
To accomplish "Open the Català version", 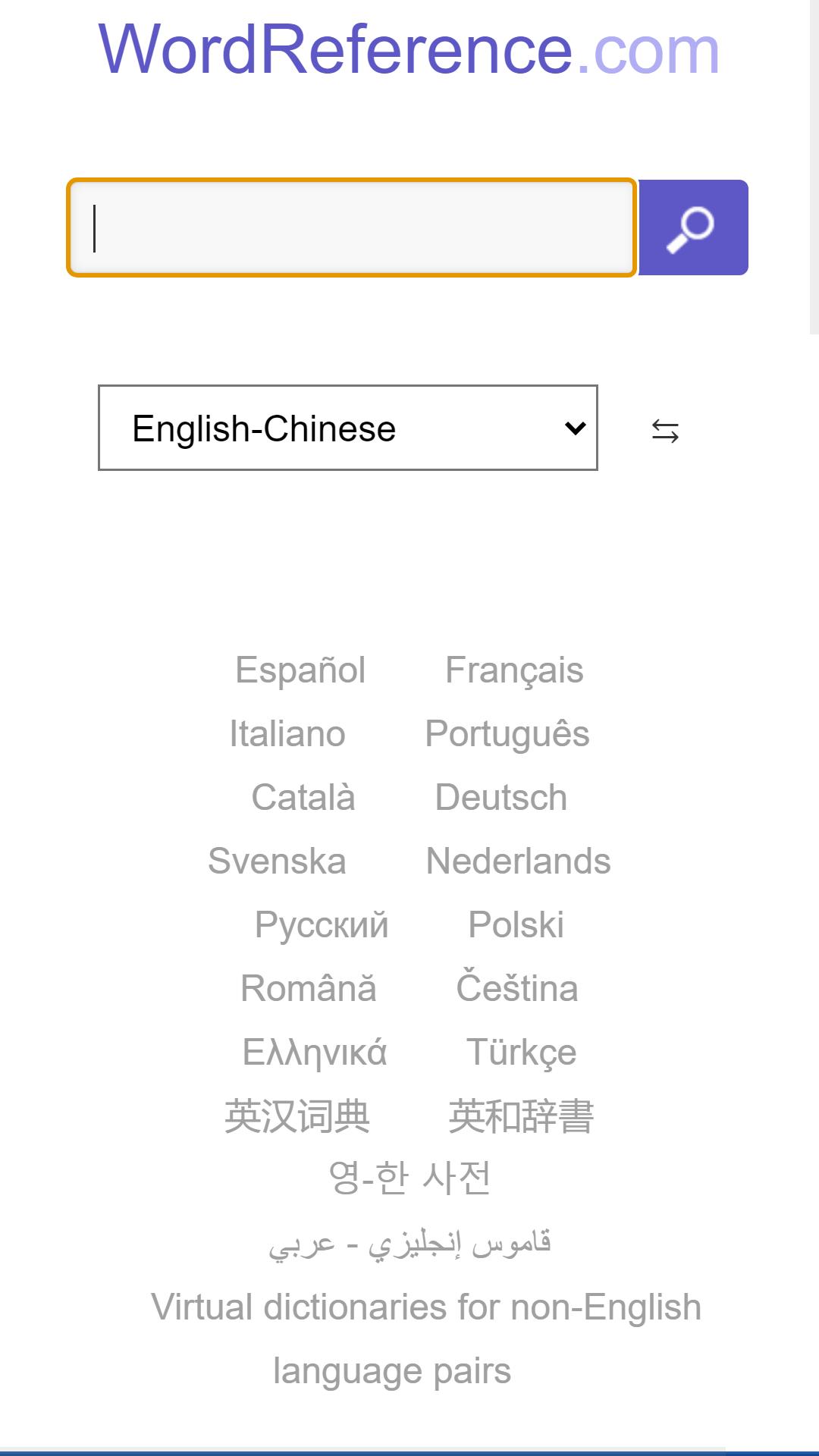I will coord(303,798).
